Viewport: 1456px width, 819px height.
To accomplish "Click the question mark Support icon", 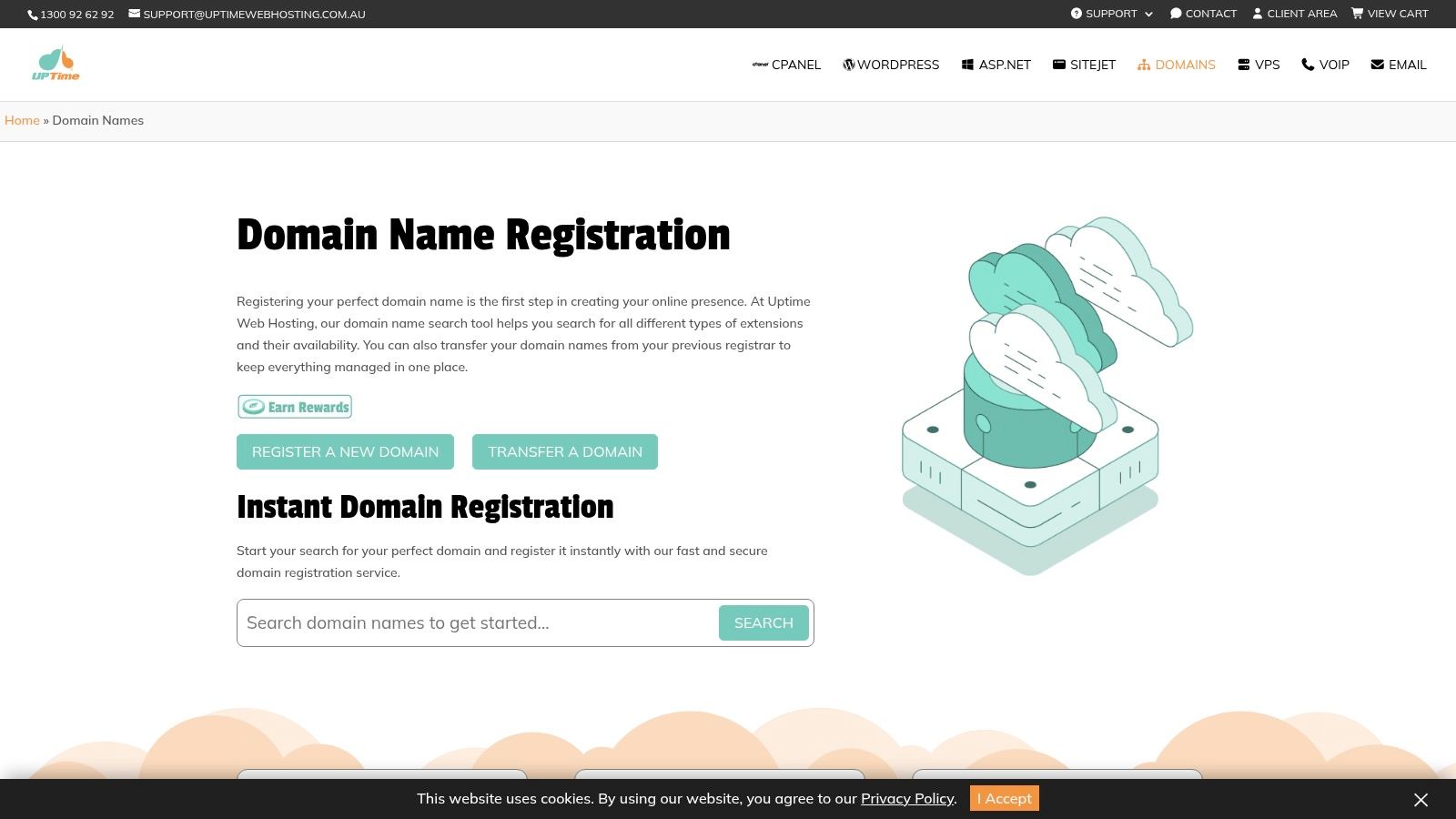I will (x=1077, y=14).
